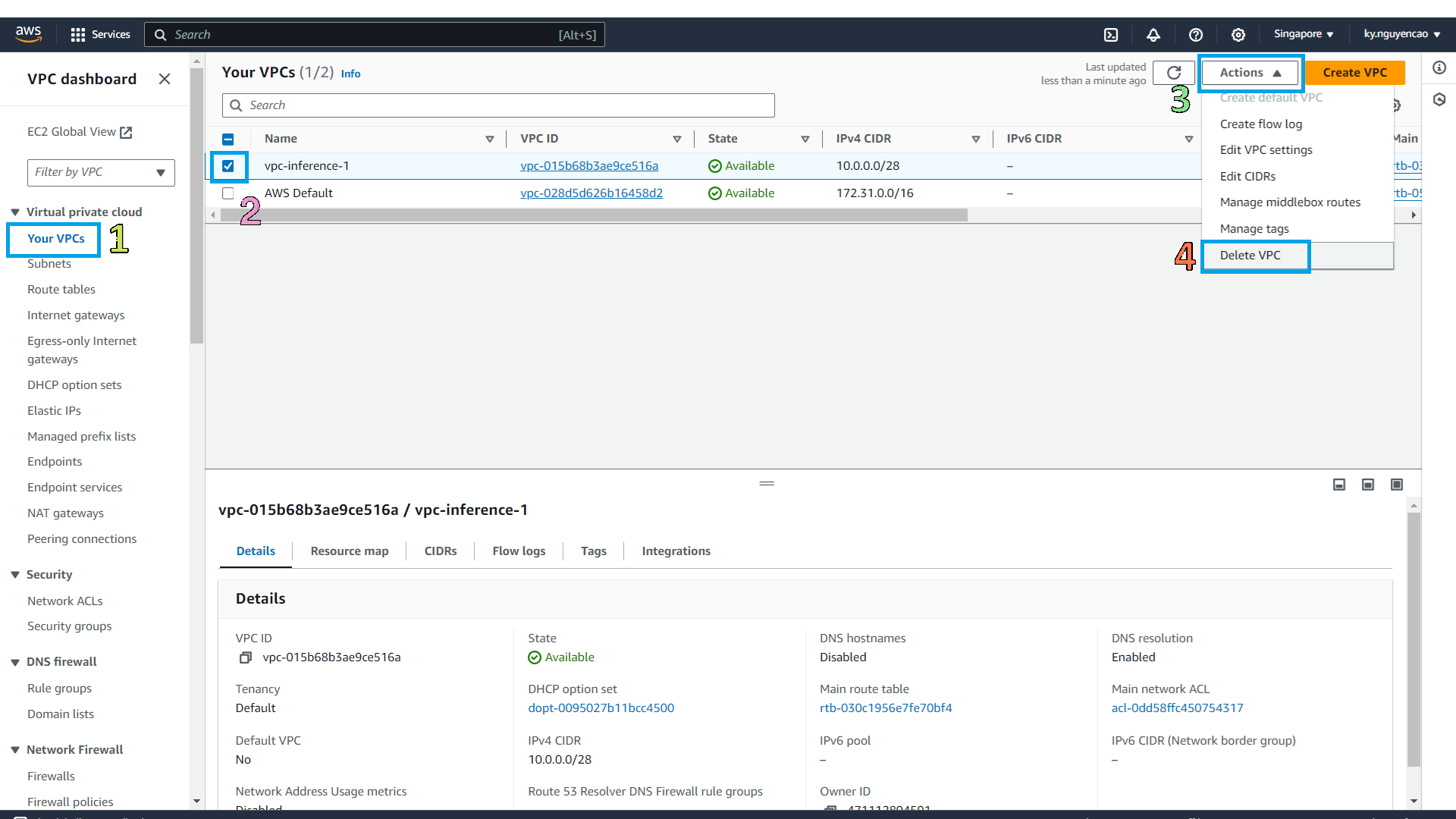Open the settings gear in top bar
The width and height of the screenshot is (1456, 819).
(x=1238, y=34)
